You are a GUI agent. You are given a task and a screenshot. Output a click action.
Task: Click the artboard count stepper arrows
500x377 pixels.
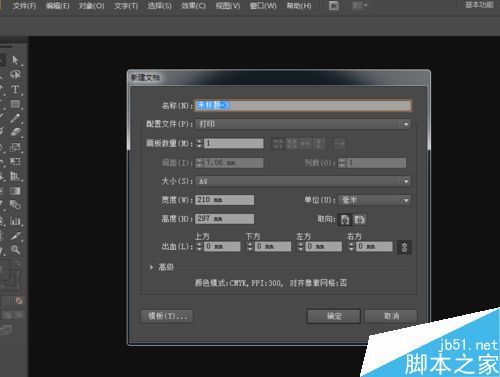click(x=199, y=144)
